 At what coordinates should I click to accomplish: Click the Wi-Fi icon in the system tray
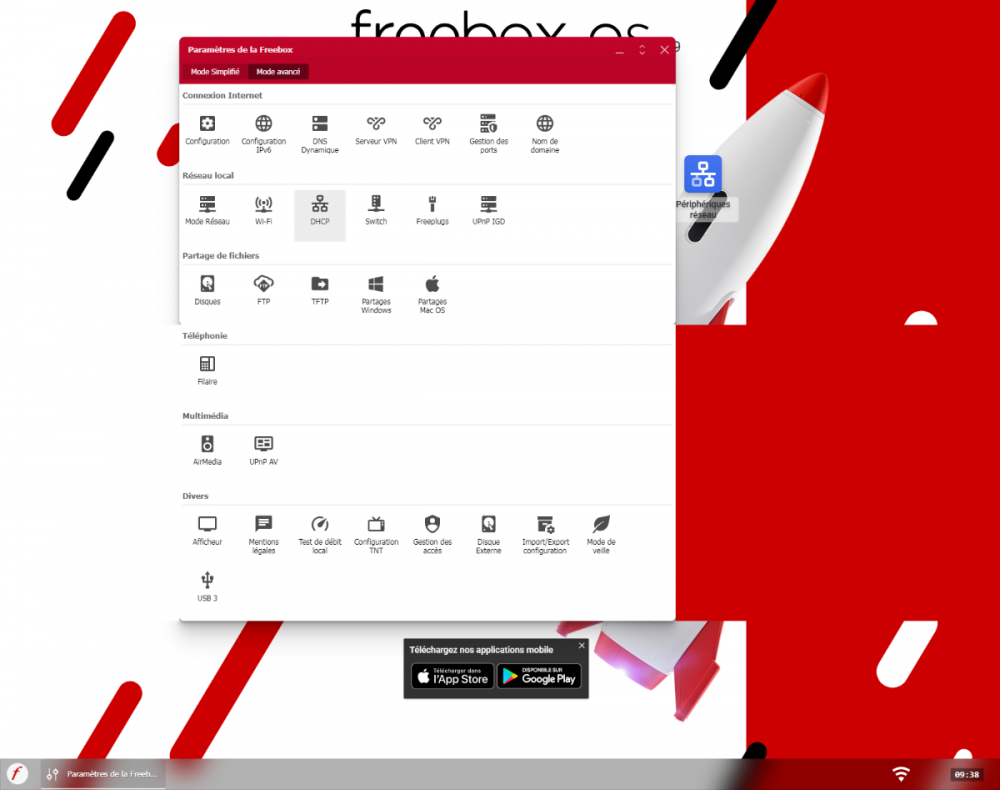pyautogui.click(x=901, y=772)
